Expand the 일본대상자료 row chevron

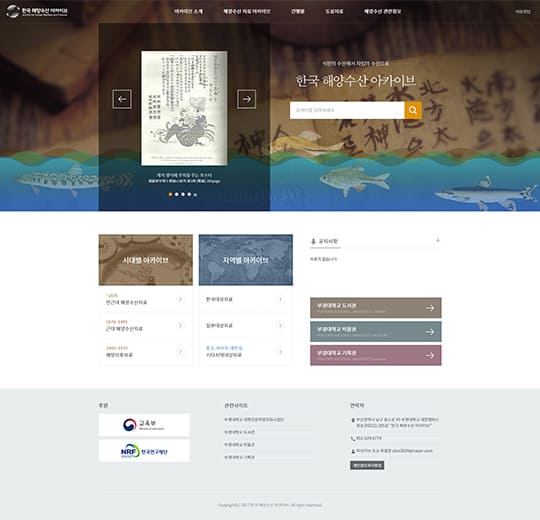click(x=280, y=325)
